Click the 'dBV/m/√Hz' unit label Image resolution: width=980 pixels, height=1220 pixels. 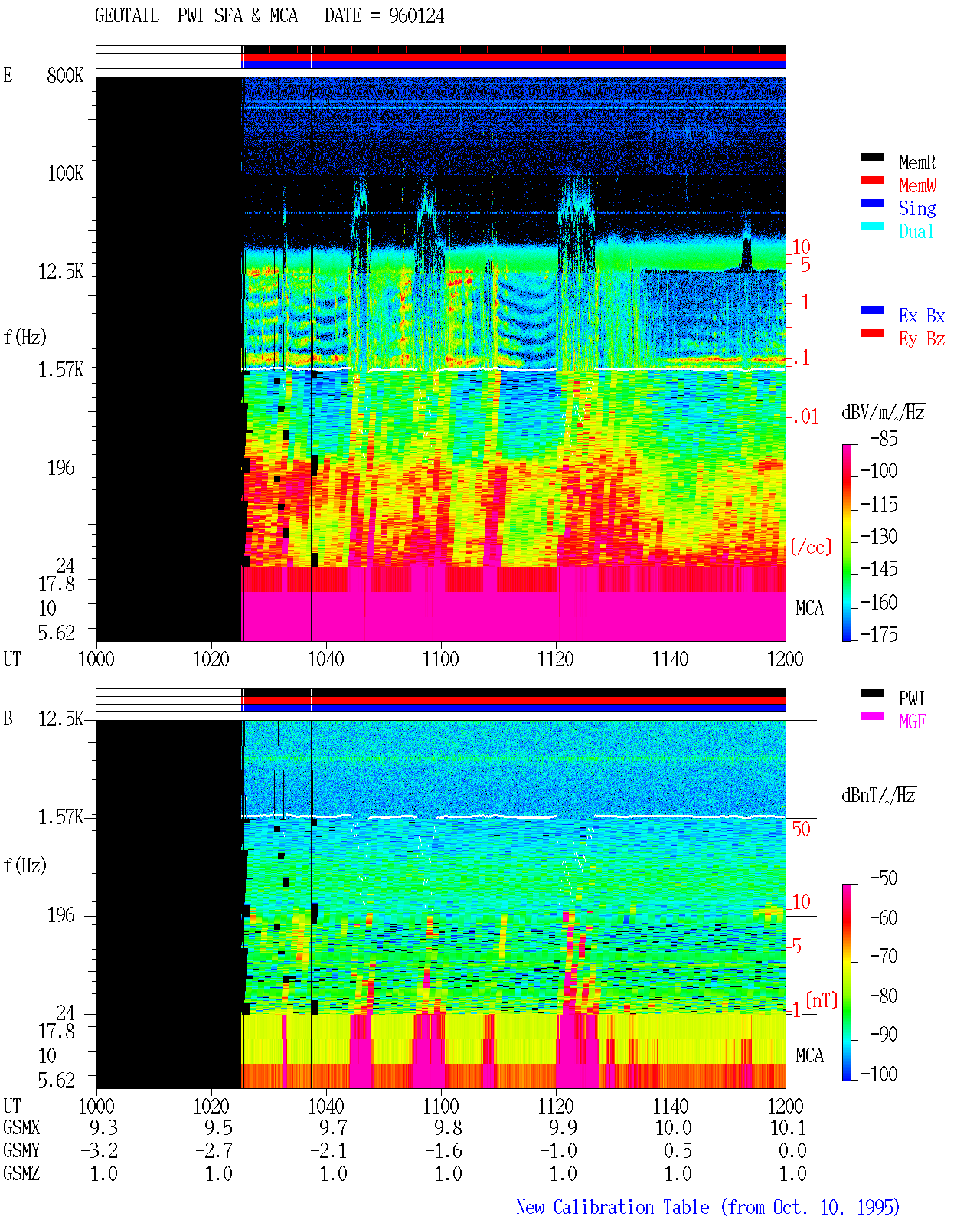click(884, 412)
